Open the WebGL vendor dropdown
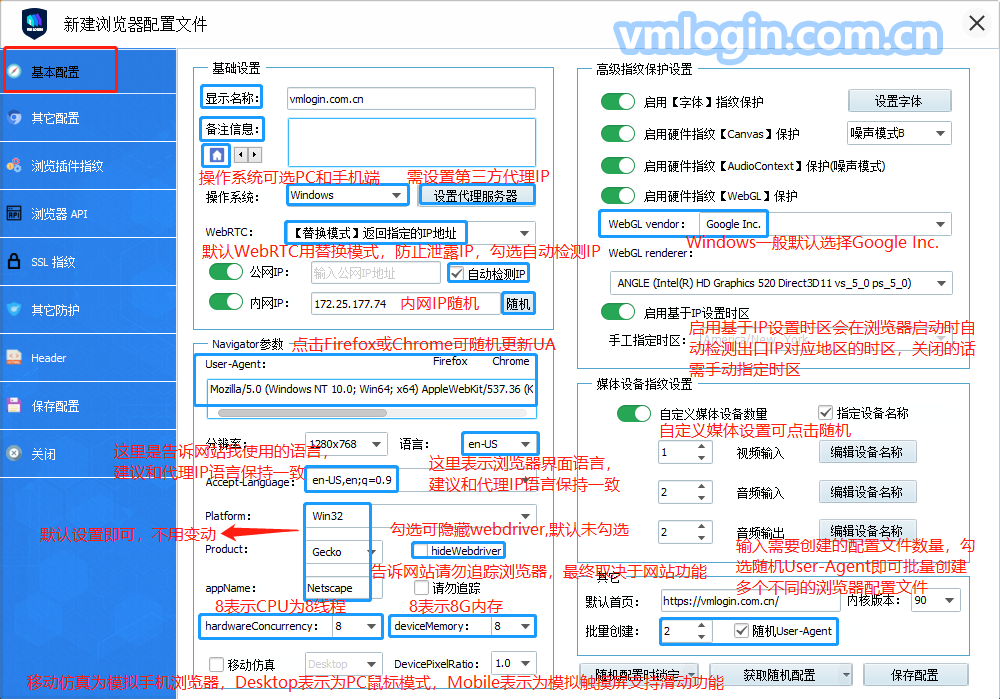 (940, 225)
